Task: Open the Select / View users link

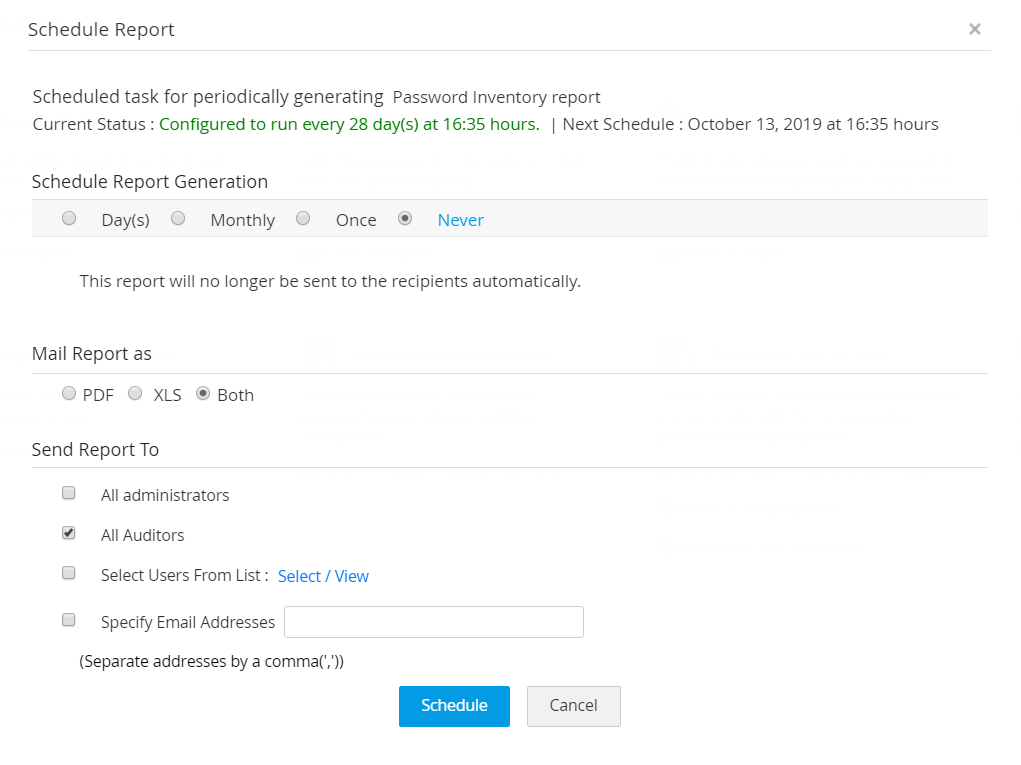Action: 323,576
